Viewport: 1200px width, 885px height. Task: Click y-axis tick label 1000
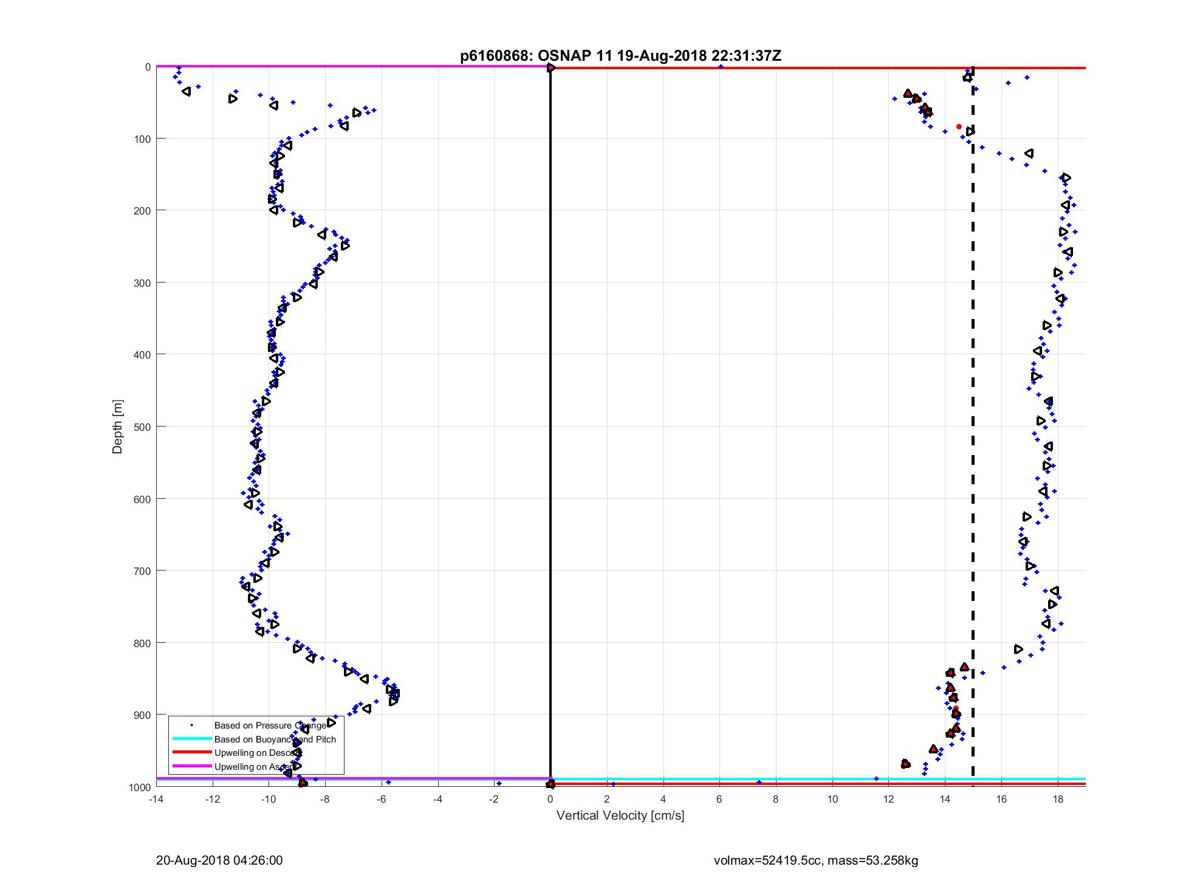coord(138,787)
